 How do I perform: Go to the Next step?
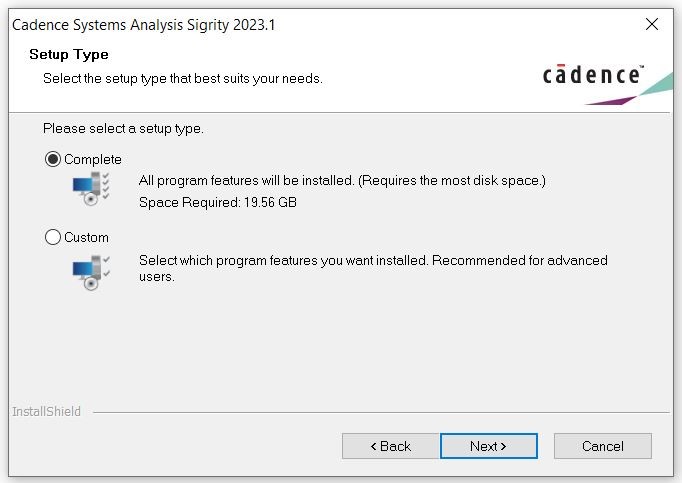(x=489, y=446)
